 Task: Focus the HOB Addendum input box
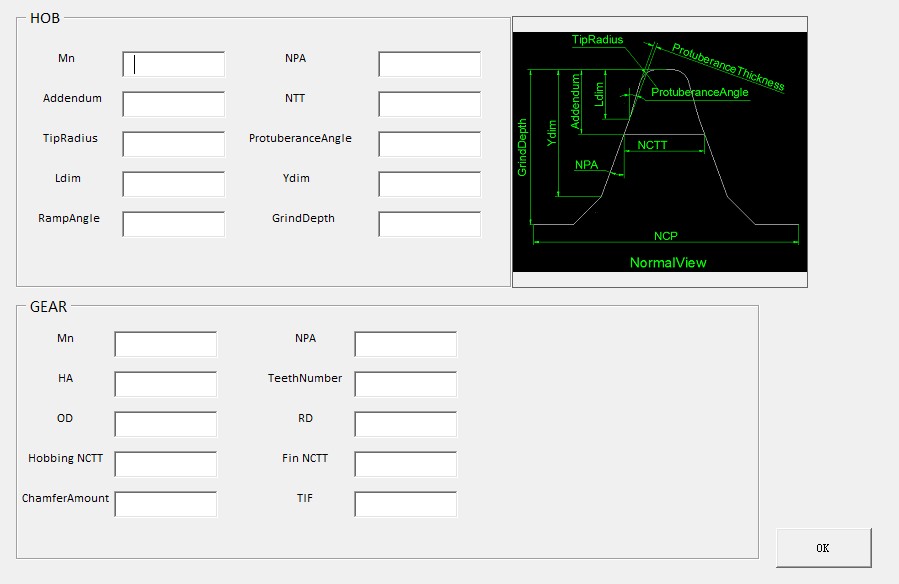(x=173, y=104)
